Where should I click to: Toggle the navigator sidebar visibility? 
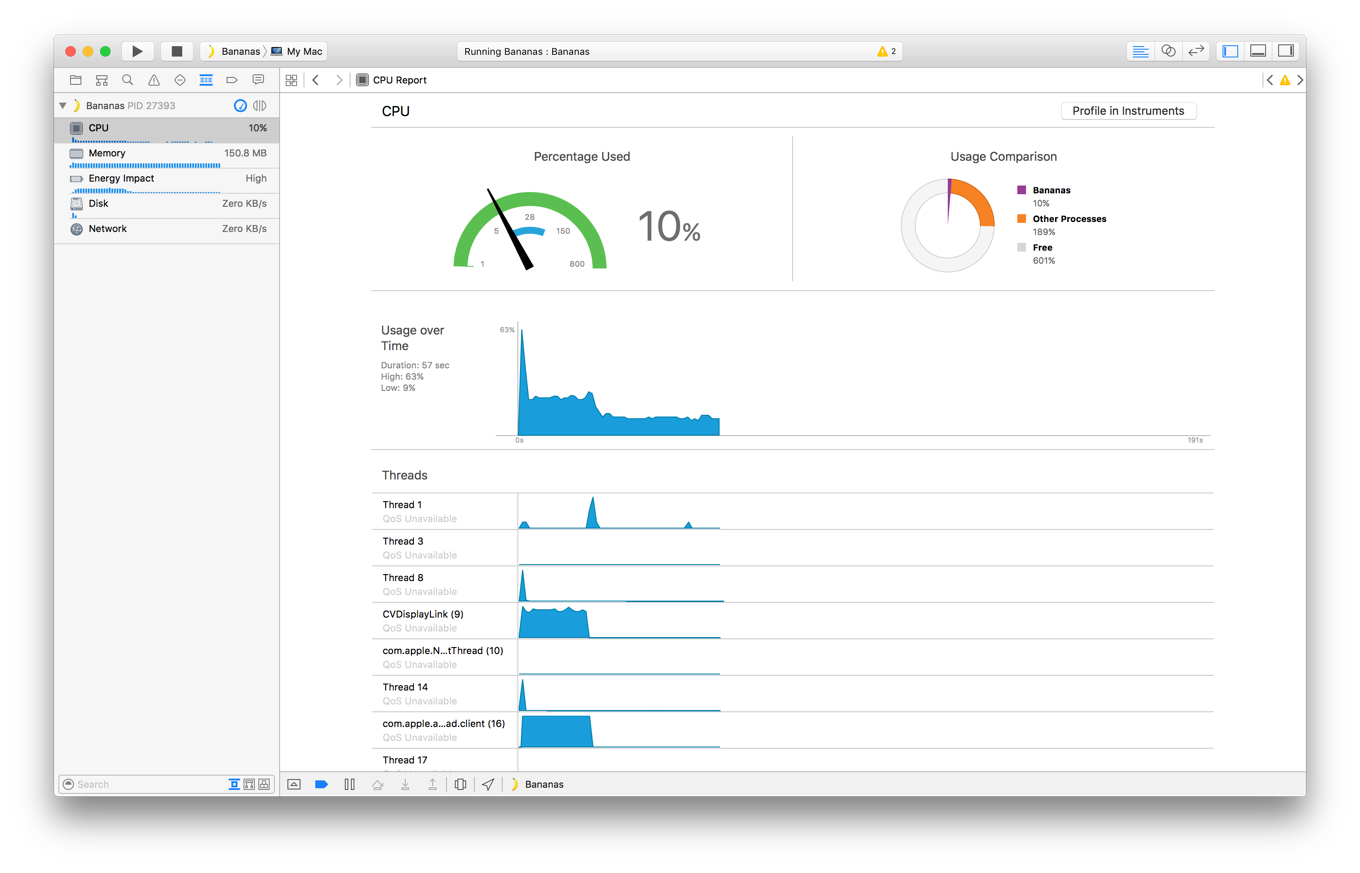coord(1229,50)
